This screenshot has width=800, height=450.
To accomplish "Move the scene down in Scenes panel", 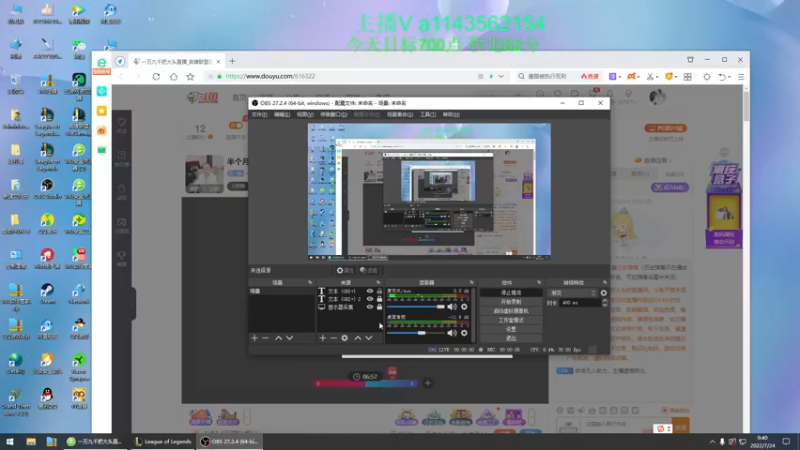I will point(289,338).
